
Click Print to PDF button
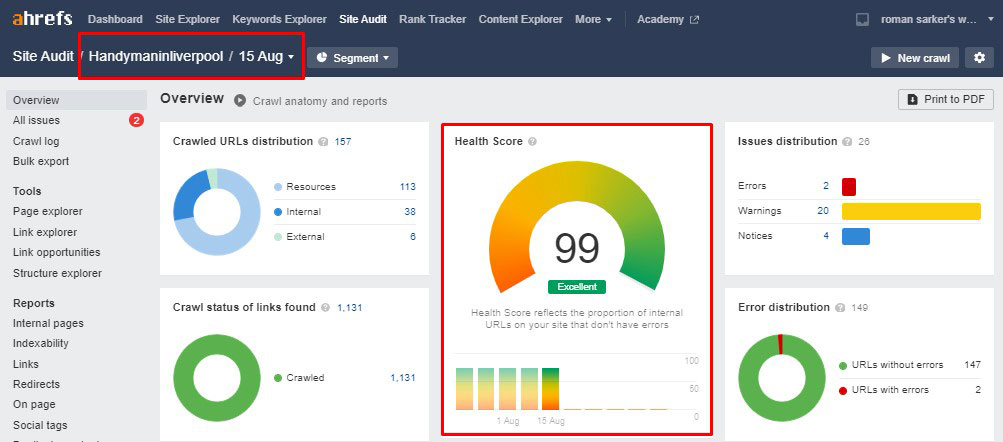(x=945, y=99)
